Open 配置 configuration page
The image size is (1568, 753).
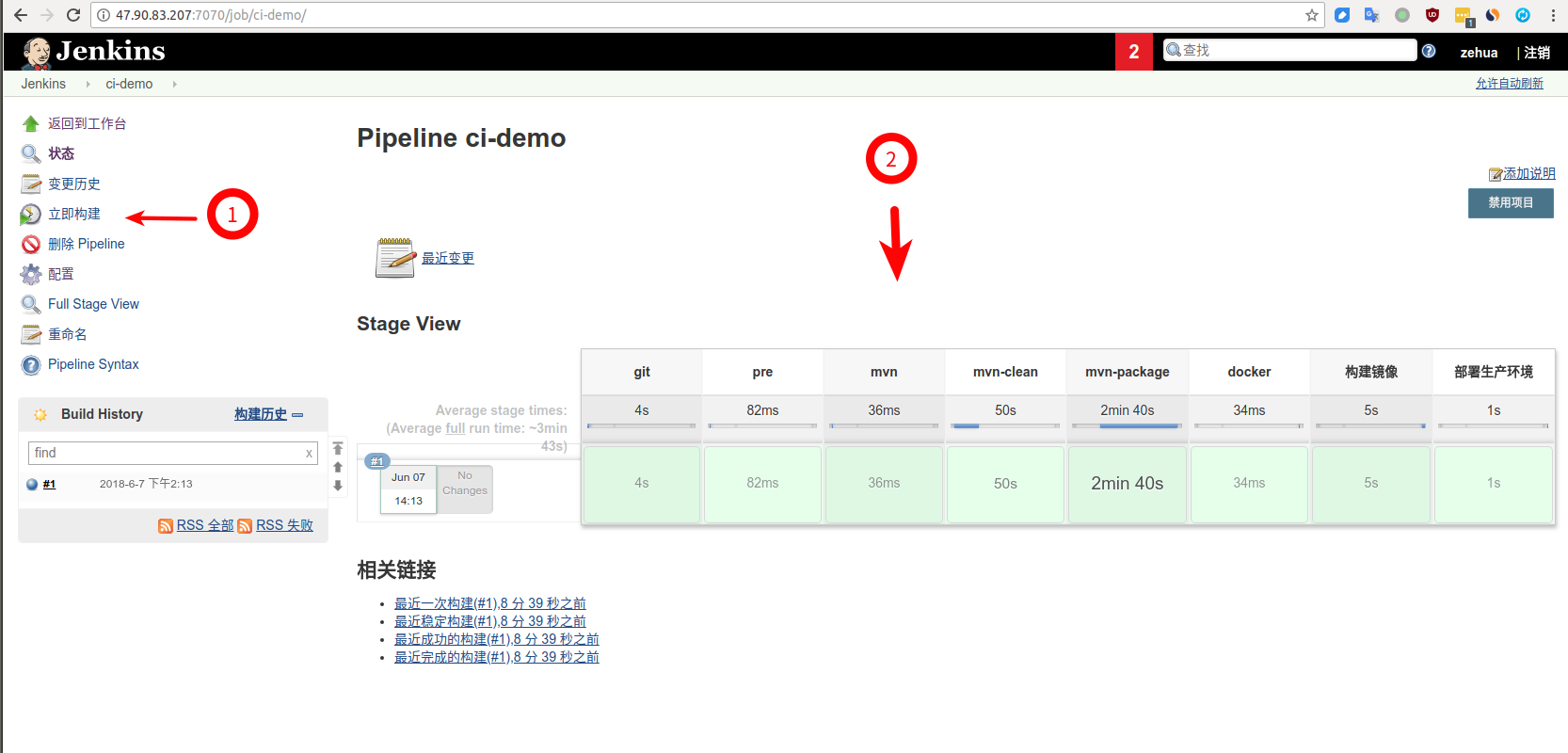click(61, 274)
